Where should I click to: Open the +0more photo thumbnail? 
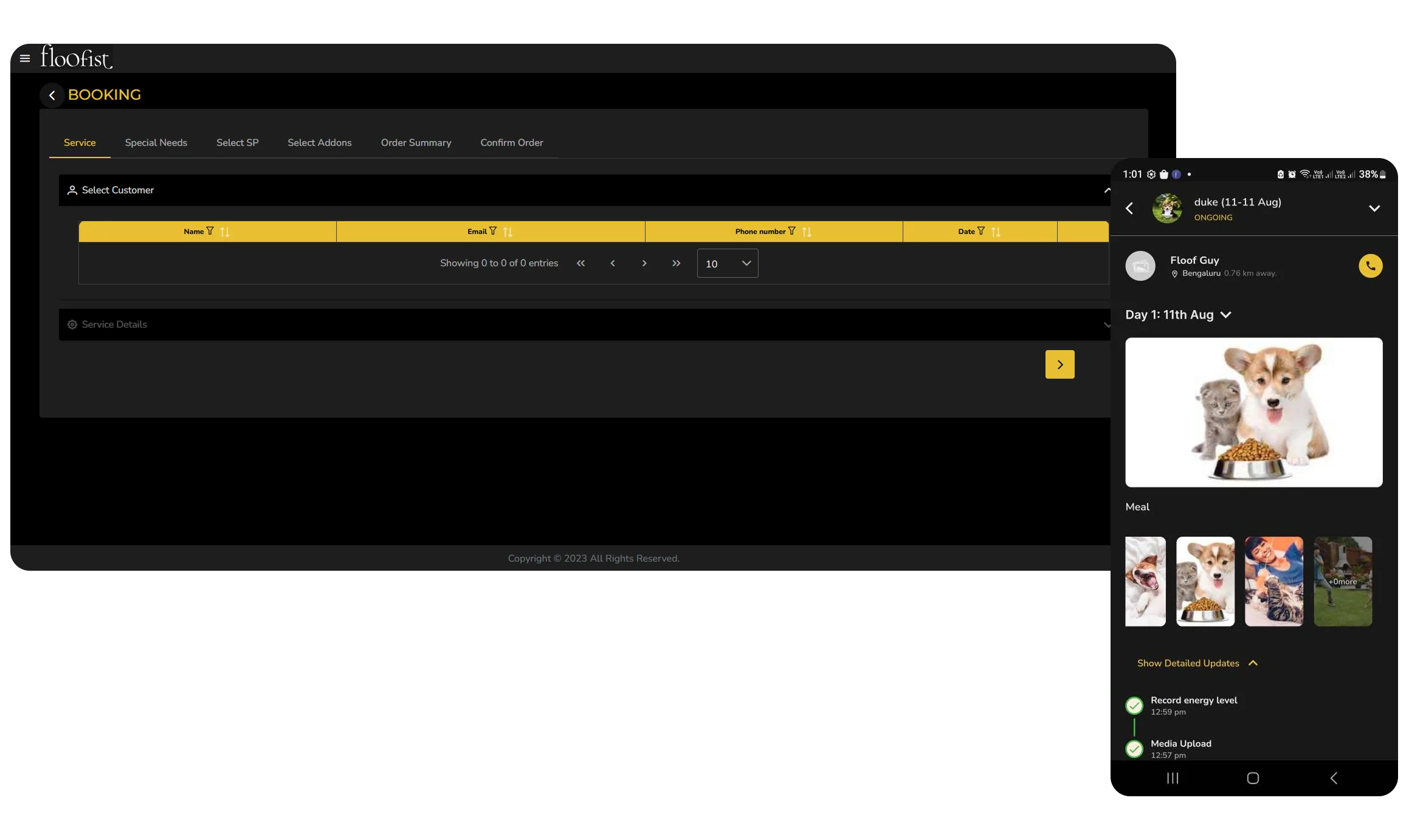1342,581
